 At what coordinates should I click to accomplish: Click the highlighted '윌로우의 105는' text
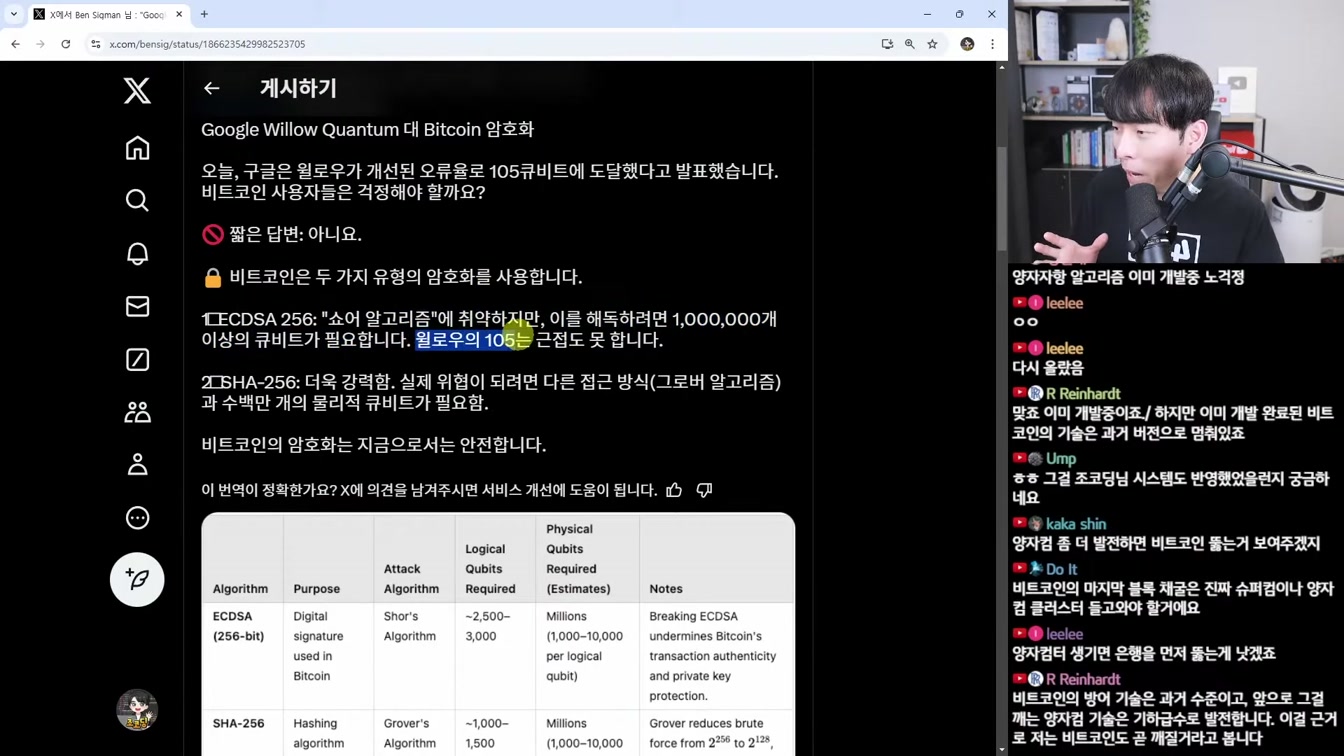(473, 340)
